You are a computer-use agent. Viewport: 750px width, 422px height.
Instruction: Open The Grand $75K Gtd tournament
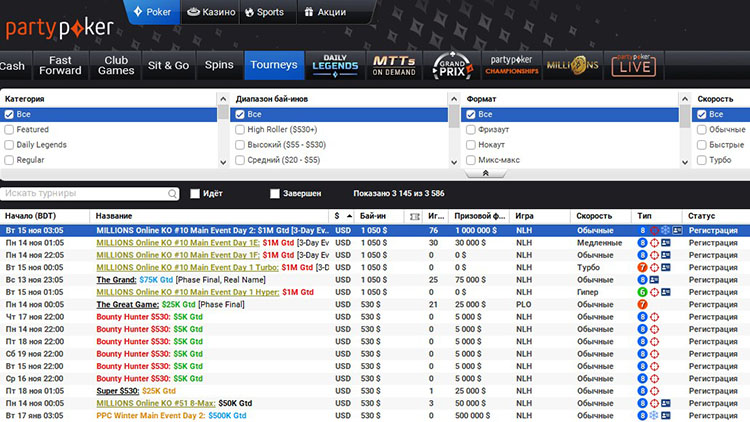(x=116, y=280)
